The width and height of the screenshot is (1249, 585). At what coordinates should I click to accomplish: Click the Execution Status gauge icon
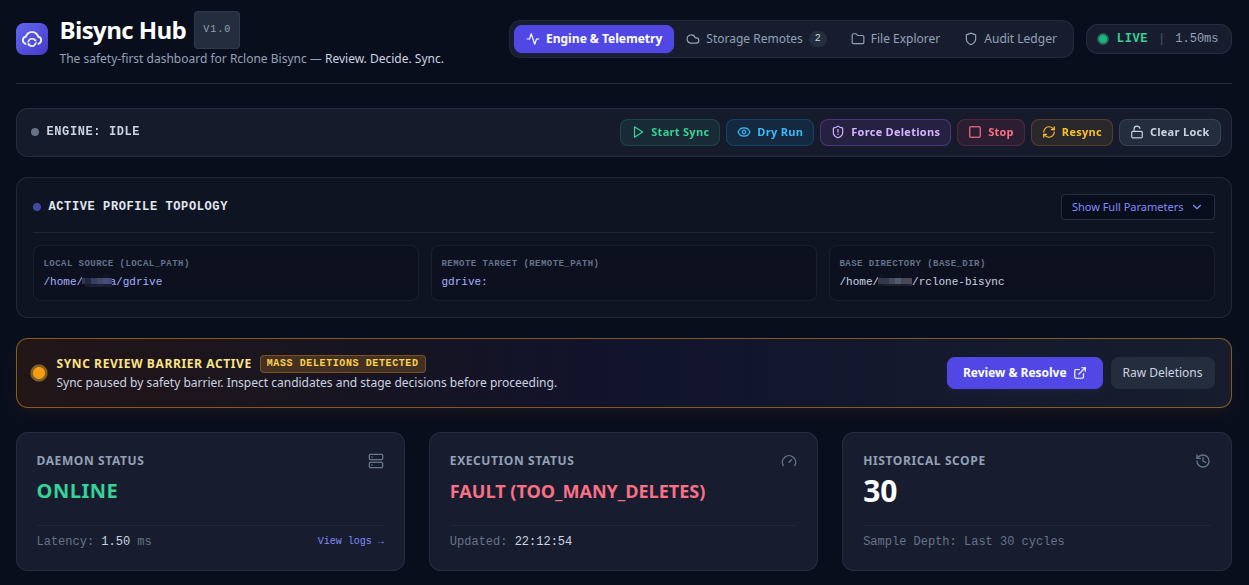coord(789,461)
